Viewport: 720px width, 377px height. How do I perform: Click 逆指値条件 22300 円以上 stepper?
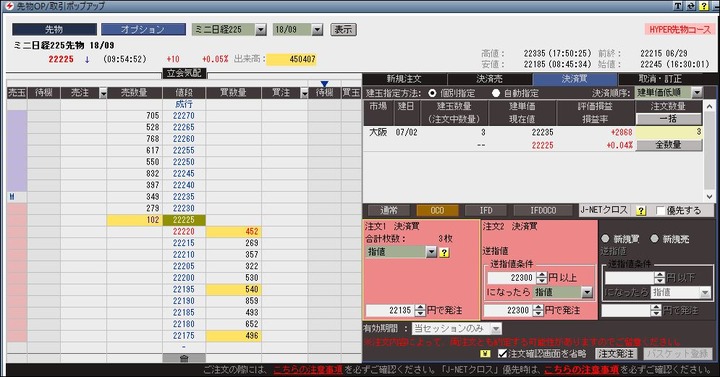[542, 278]
